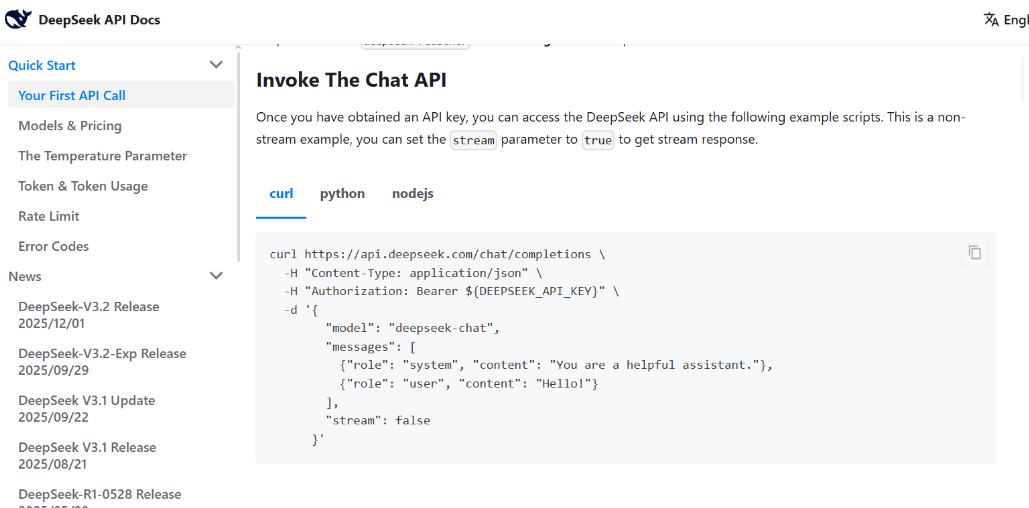The width and height of the screenshot is (1029, 508).
Task: Switch to the python code tab
Action: coord(342,194)
